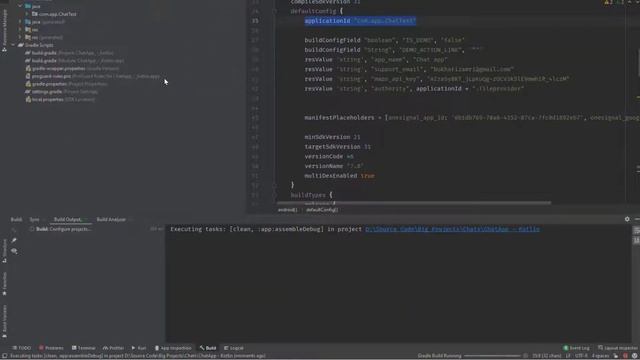
Task: Toggle the eye view filter icon in Build panel
Action: [x=14, y=251]
